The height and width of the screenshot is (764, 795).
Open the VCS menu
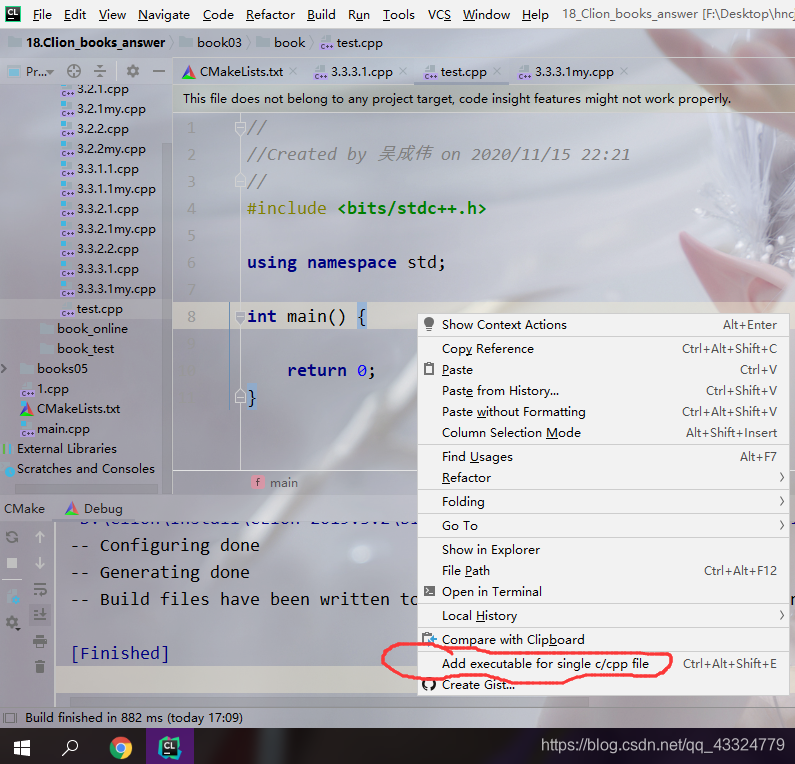click(439, 15)
